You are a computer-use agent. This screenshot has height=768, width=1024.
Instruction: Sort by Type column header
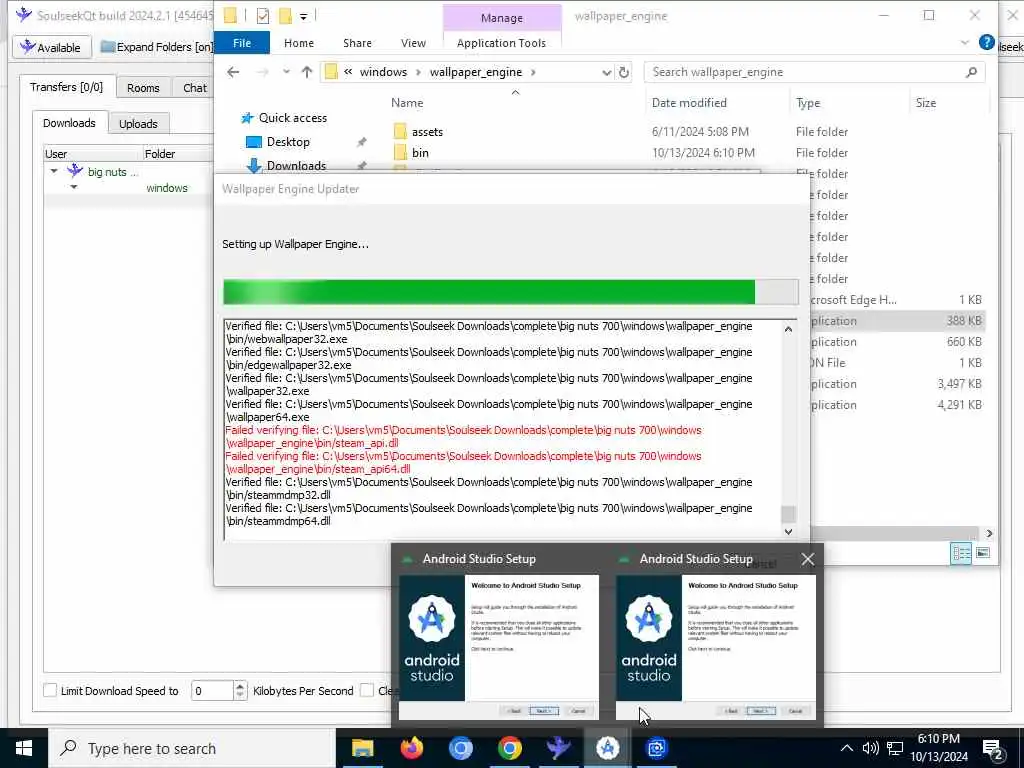click(x=808, y=103)
